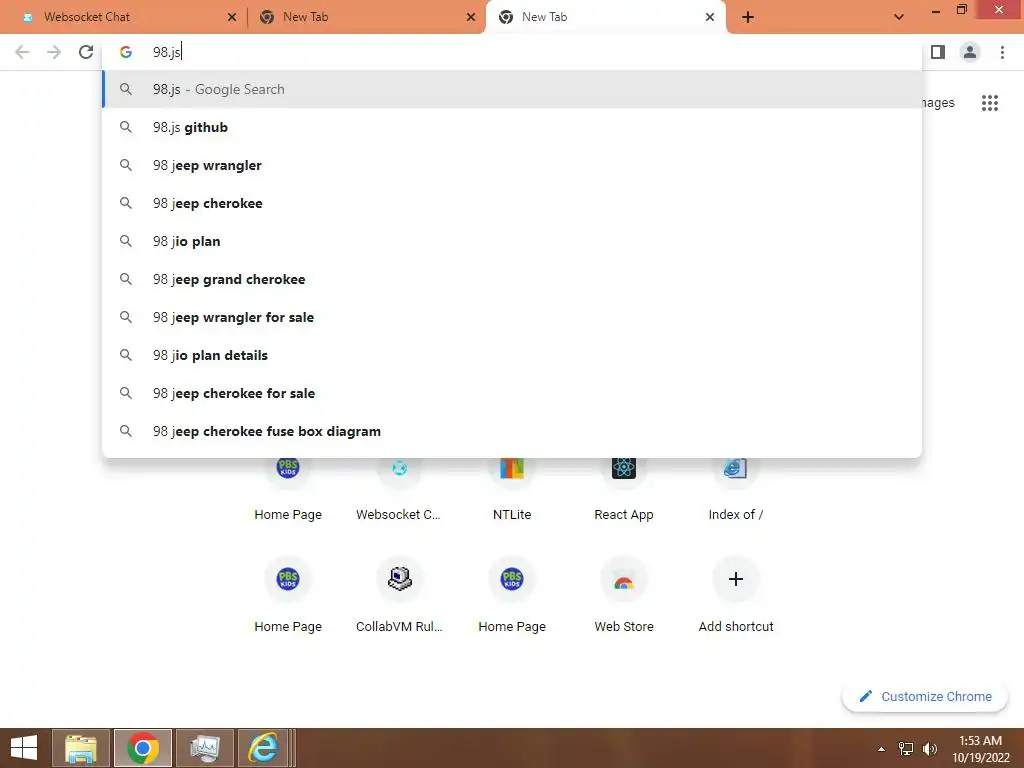Image resolution: width=1024 pixels, height=768 pixels.
Task: Choose the '98 jeep wrangler' suggestion
Action: (512, 165)
